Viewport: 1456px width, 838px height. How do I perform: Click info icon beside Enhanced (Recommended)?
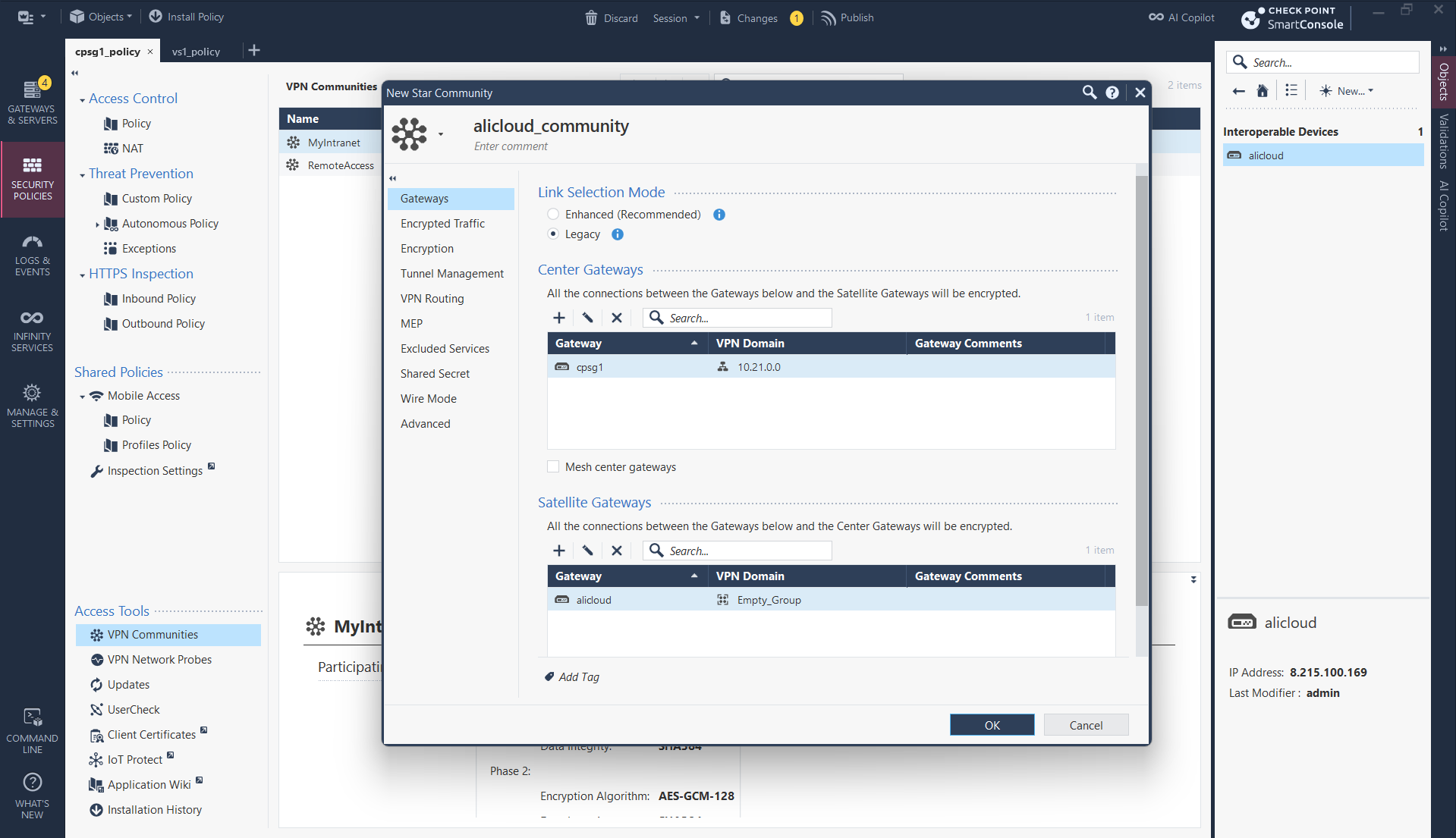pos(719,215)
